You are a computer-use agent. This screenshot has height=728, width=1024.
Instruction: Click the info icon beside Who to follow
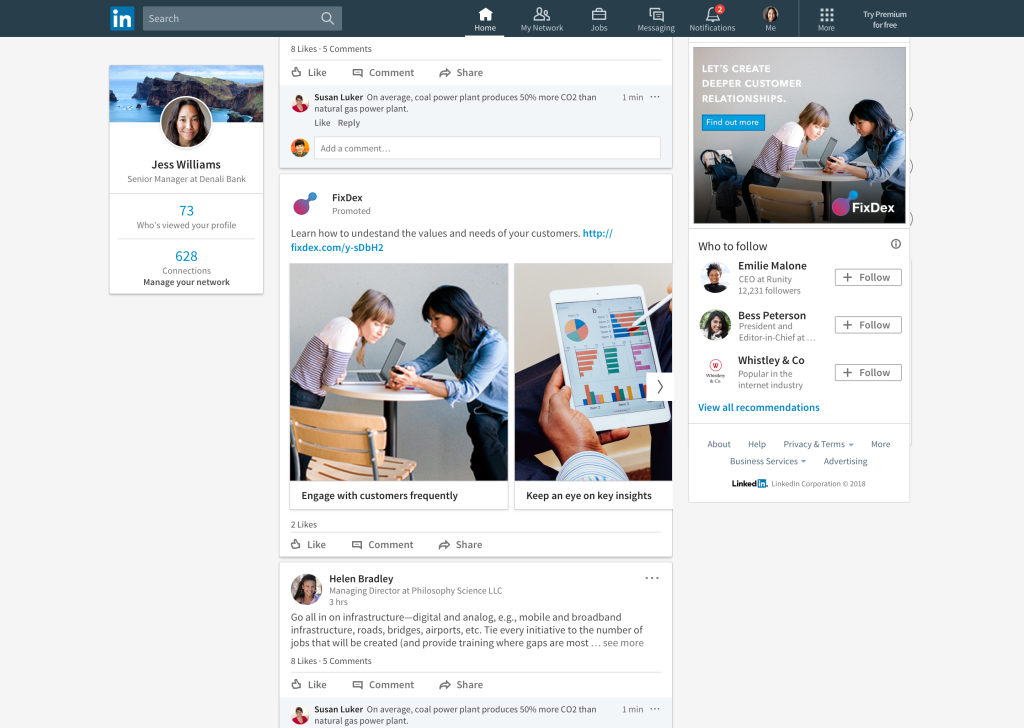895,244
